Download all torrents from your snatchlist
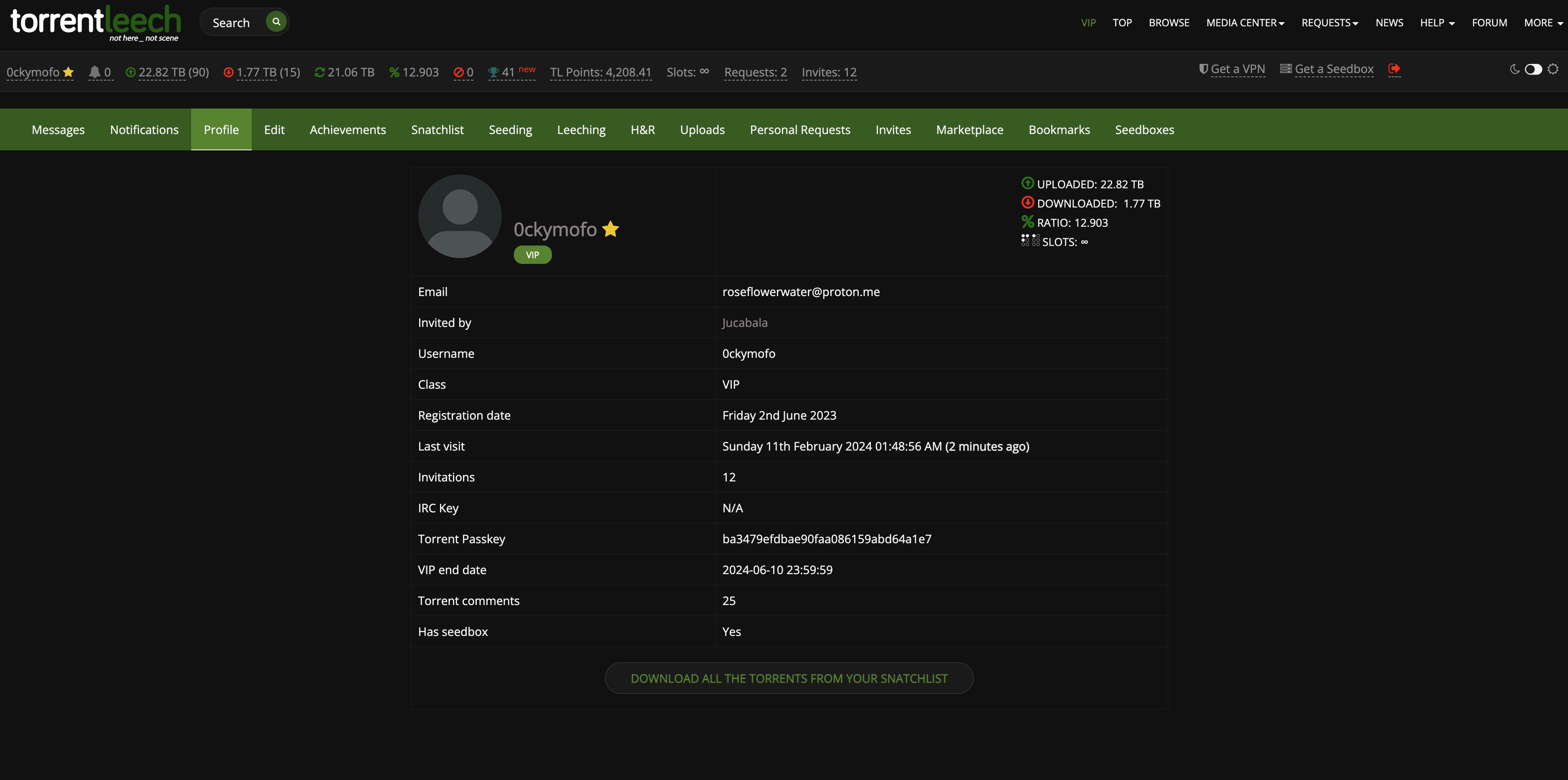1568x780 pixels. coord(789,678)
